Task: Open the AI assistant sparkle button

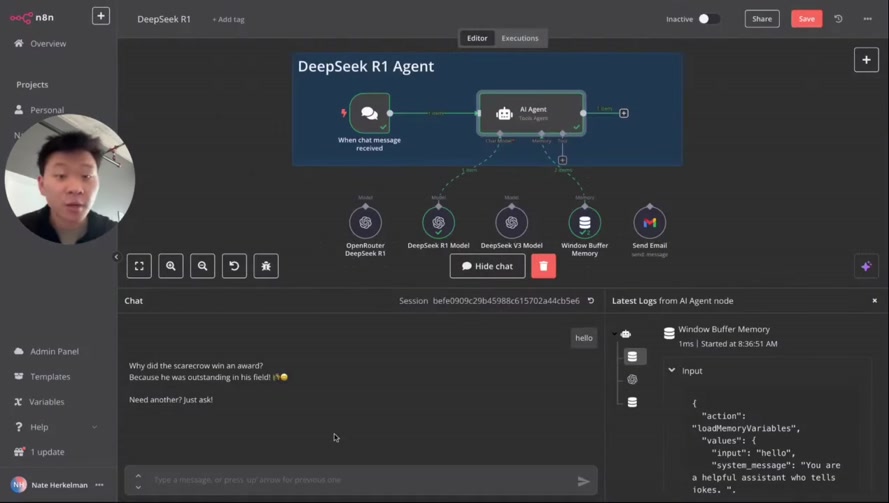Action: (x=866, y=266)
